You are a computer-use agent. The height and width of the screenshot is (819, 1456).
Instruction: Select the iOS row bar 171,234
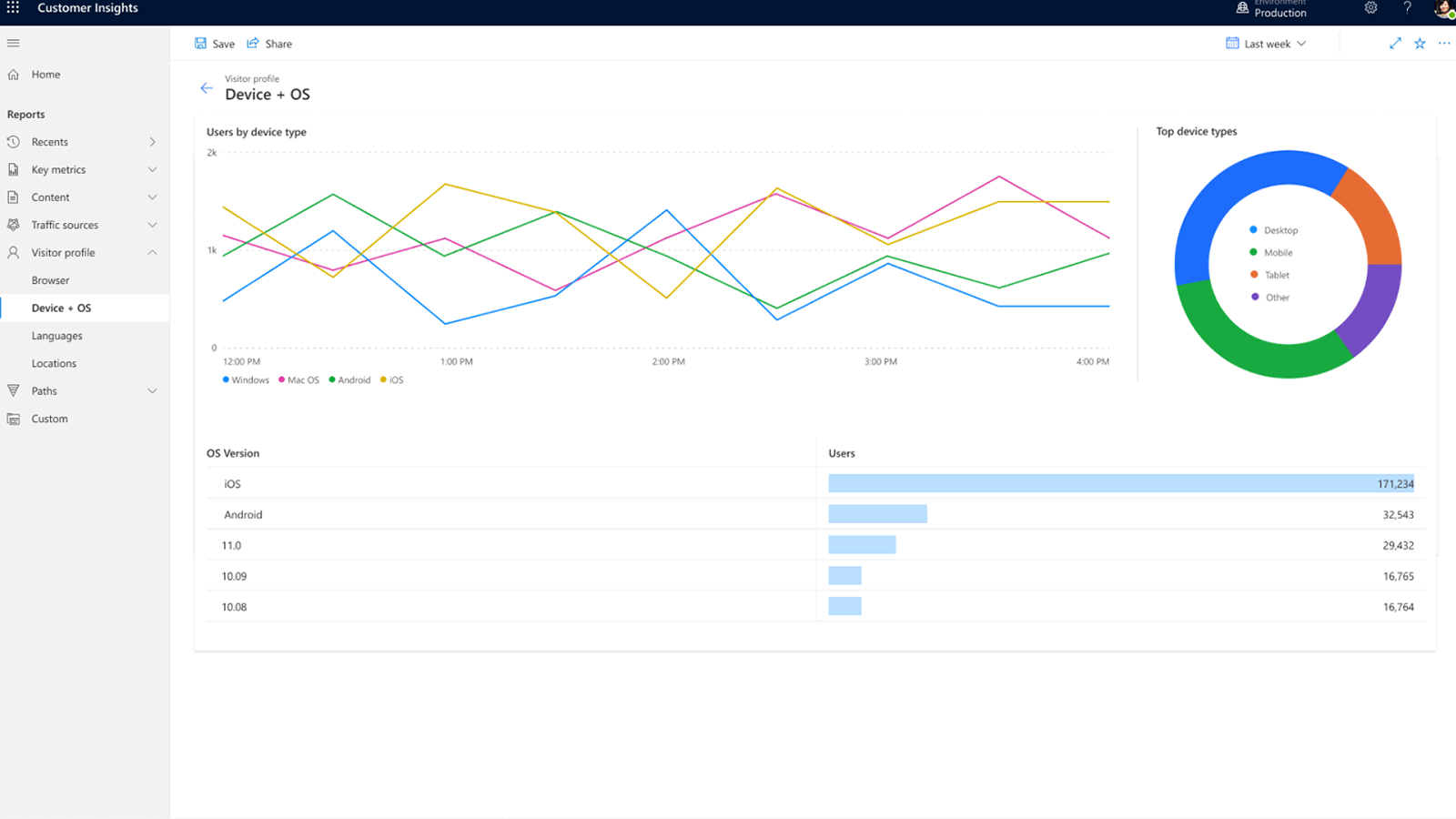click(1121, 483)
